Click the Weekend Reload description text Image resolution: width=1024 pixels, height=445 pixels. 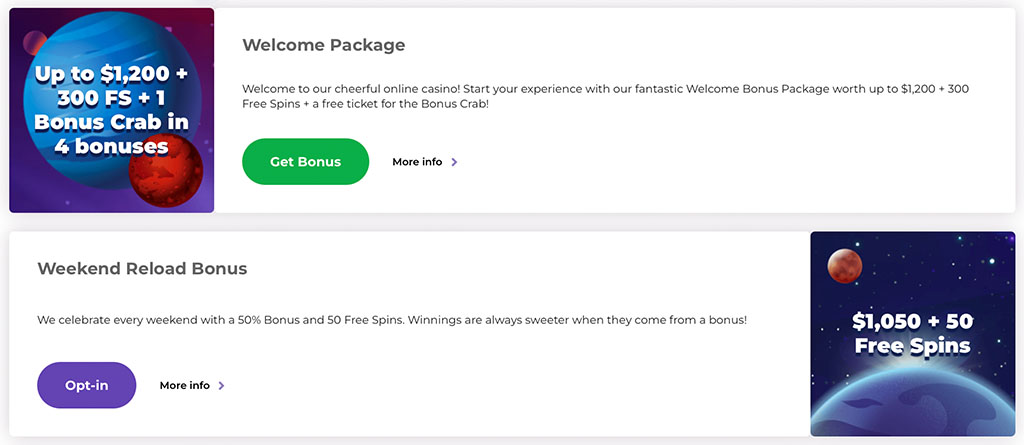tap(392, 320)
